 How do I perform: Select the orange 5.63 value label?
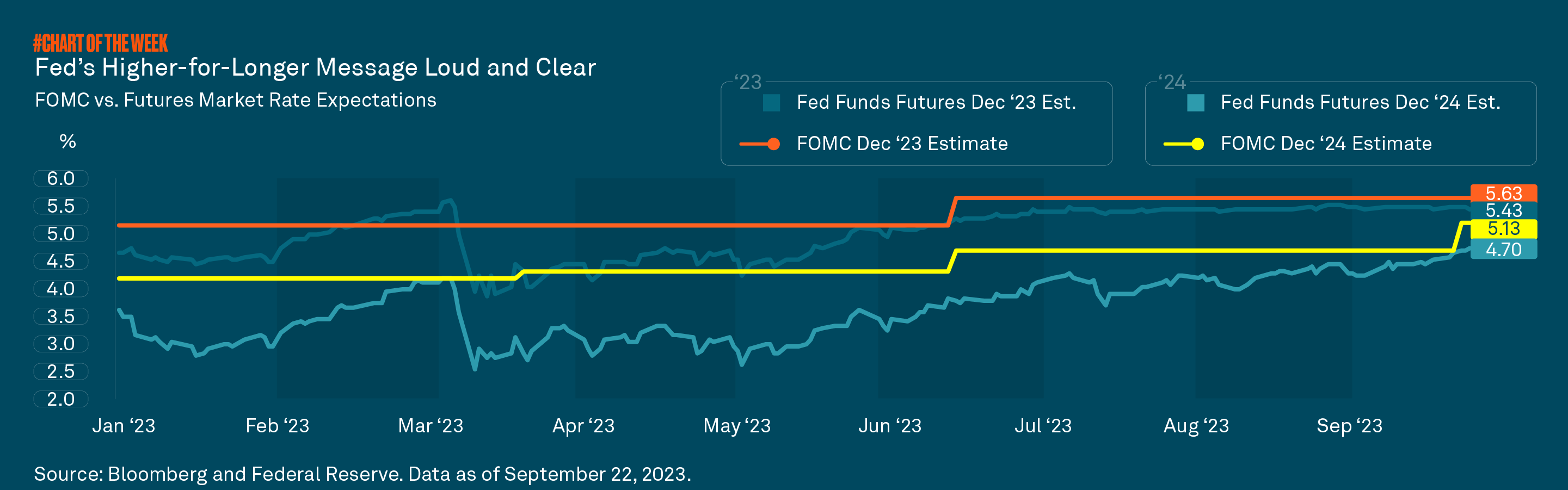[1503, 193]
